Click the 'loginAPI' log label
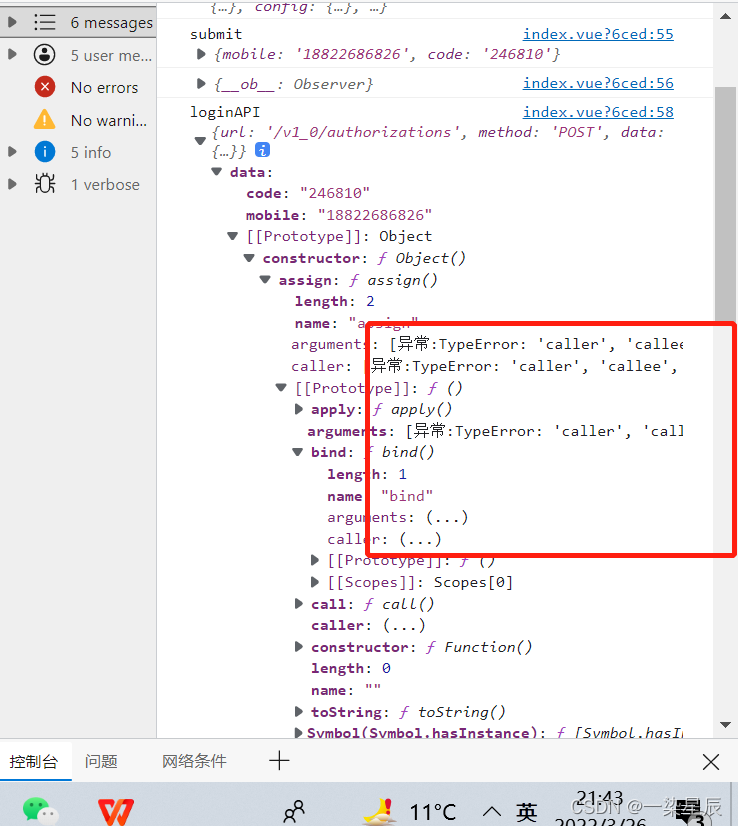Viewport: 738px width, 826px height. pos(225,112)
